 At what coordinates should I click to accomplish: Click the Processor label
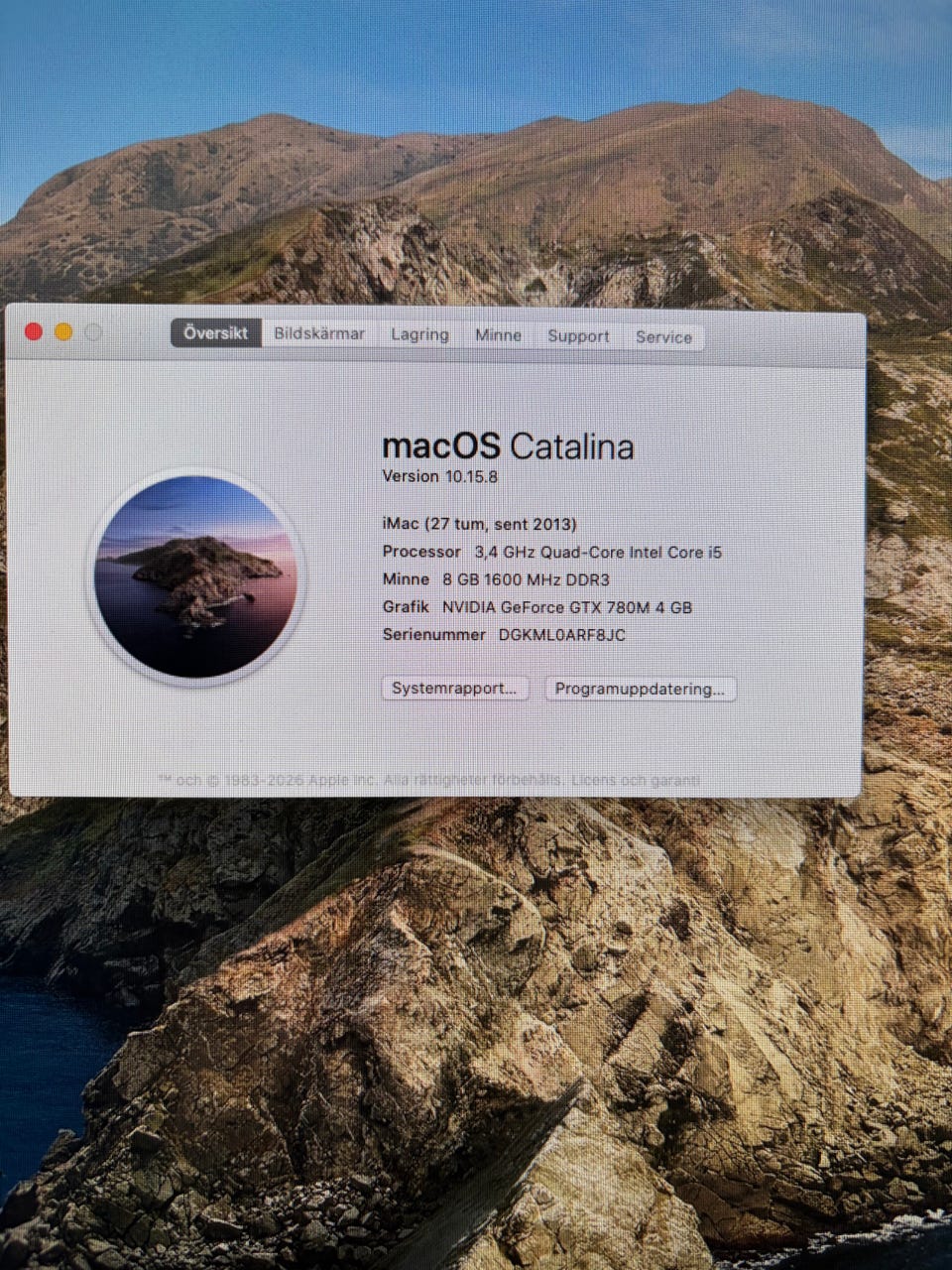(x=421, y=552)
